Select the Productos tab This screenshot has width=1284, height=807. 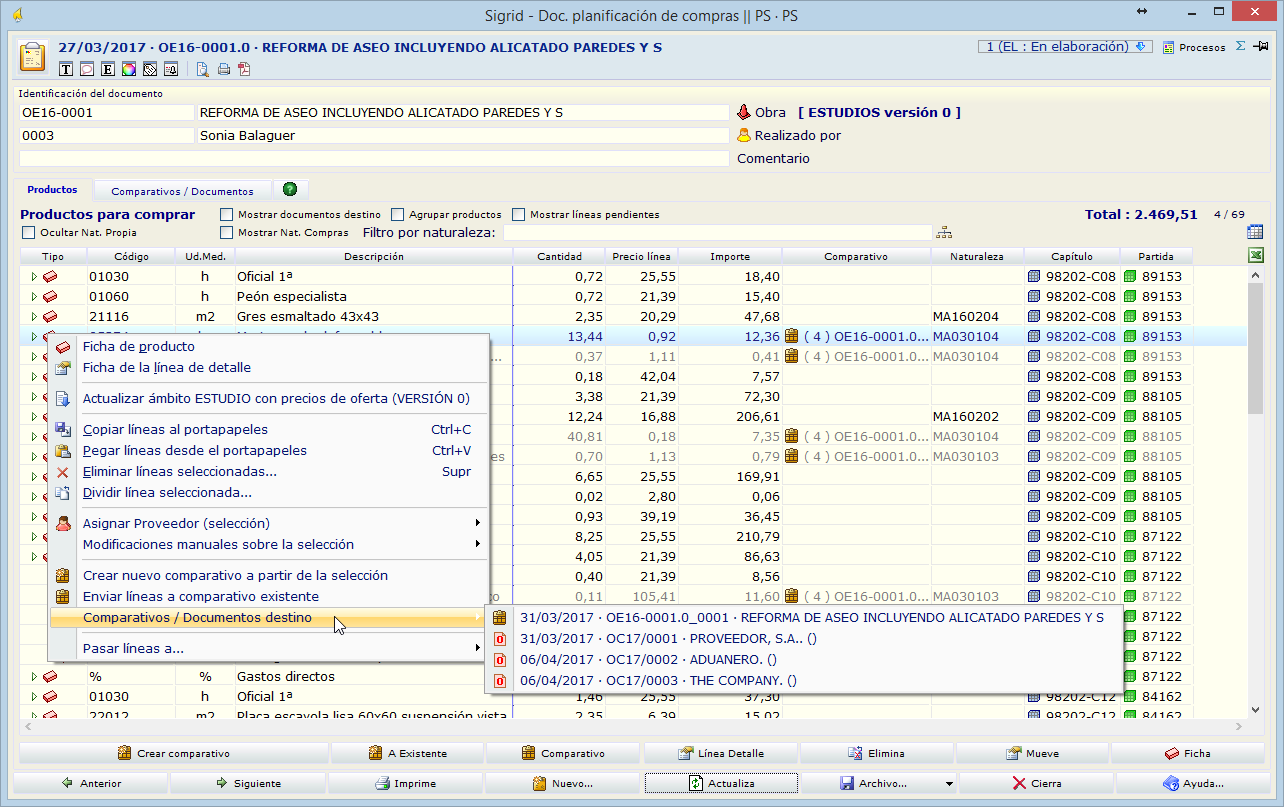[x=52, y=190]
